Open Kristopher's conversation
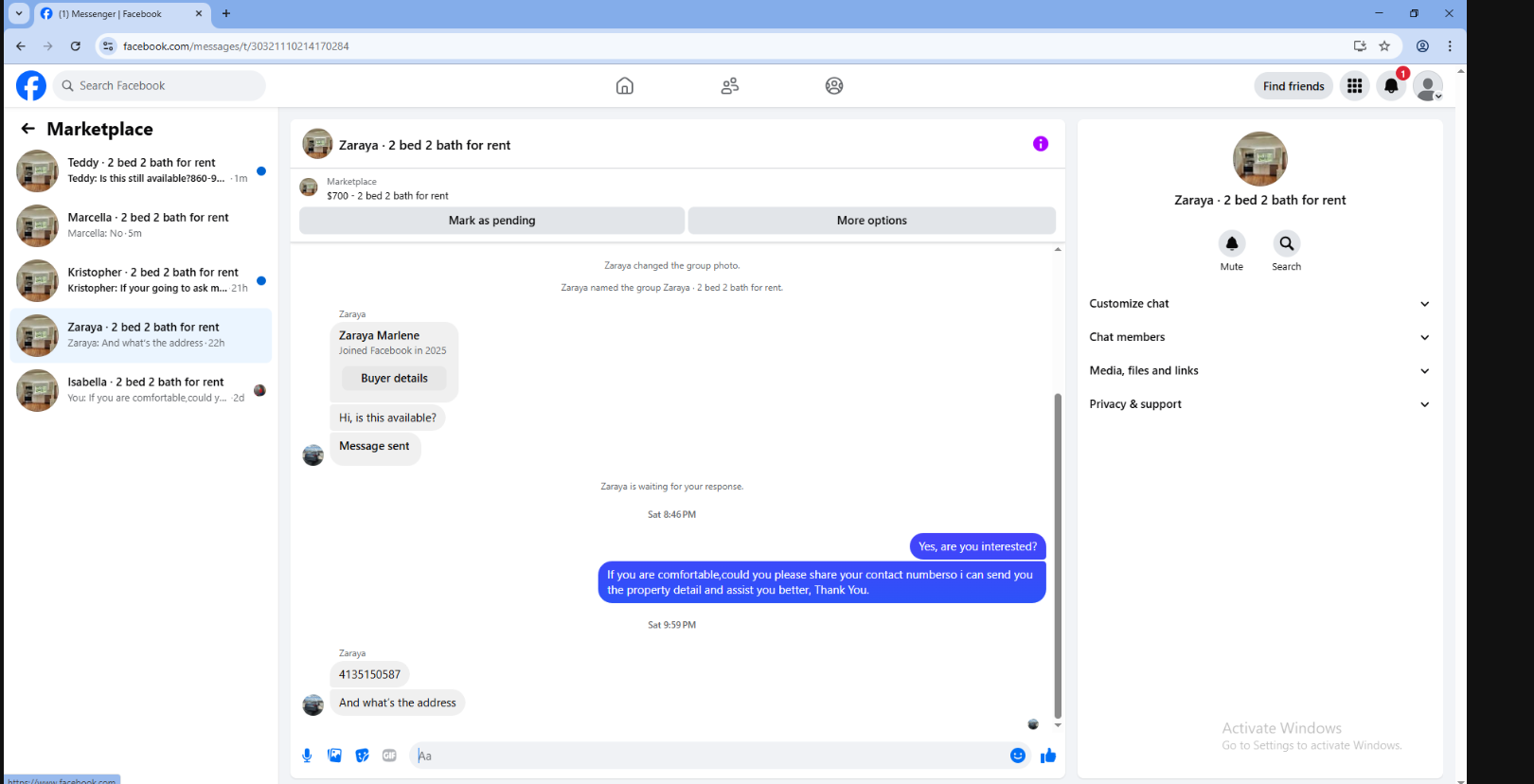1534x784 pixels. [141, 280]
